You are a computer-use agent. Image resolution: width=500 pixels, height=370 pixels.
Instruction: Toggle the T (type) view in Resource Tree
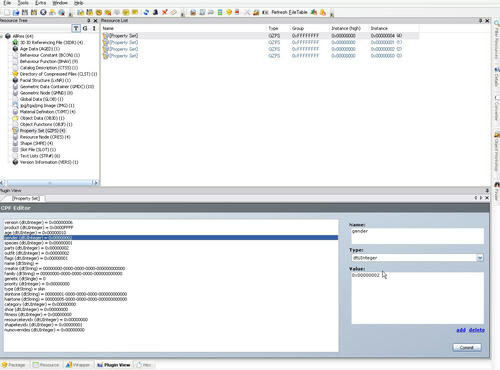pos(76,28)
